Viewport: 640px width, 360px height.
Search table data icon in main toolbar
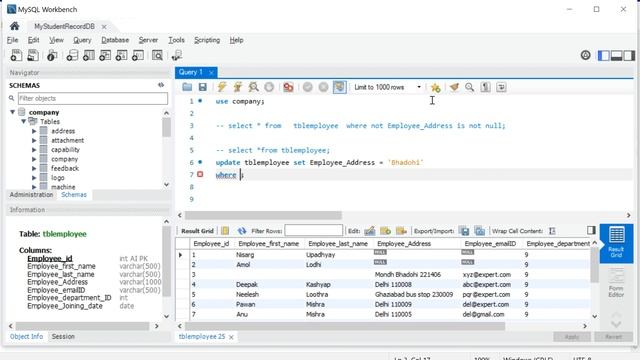click(157, 55)
